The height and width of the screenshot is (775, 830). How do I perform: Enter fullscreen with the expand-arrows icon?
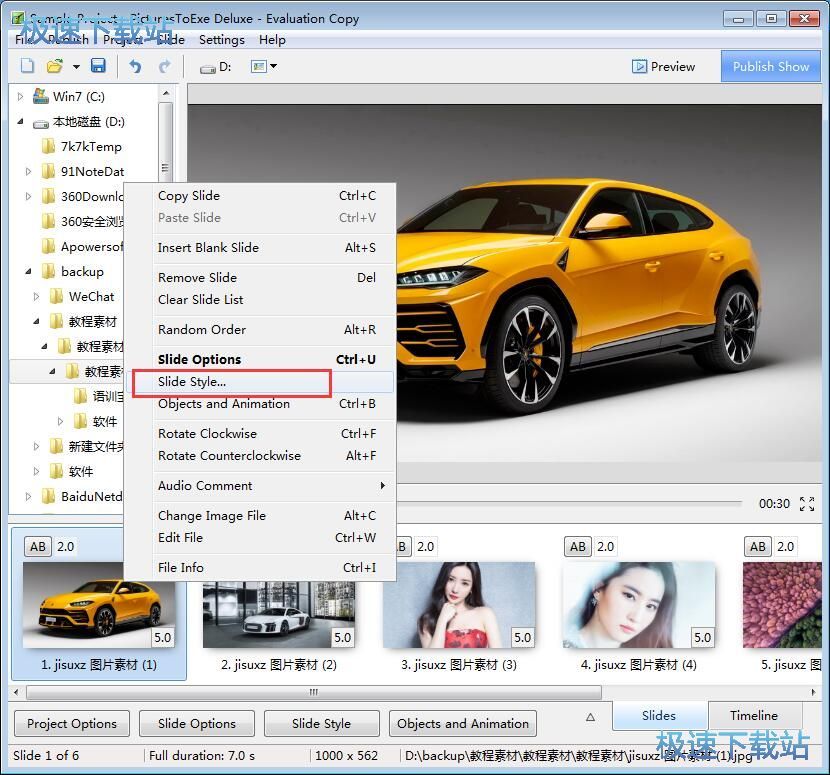tap(807, 504)
